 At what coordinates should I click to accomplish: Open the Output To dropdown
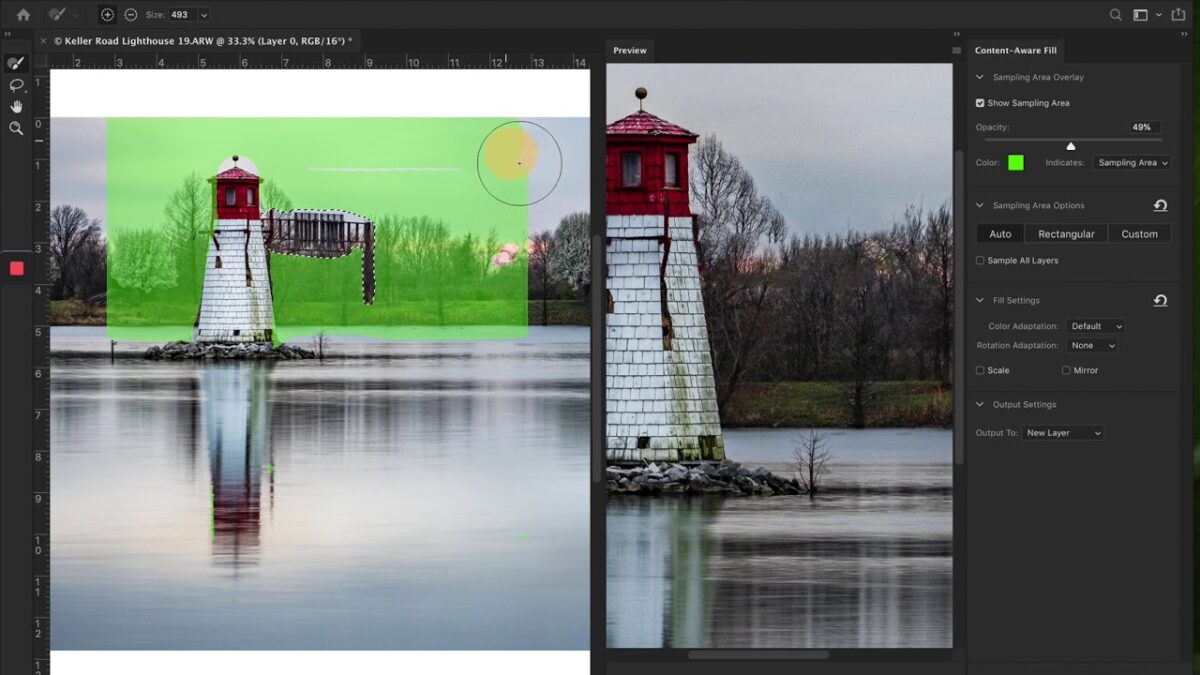1063,433
